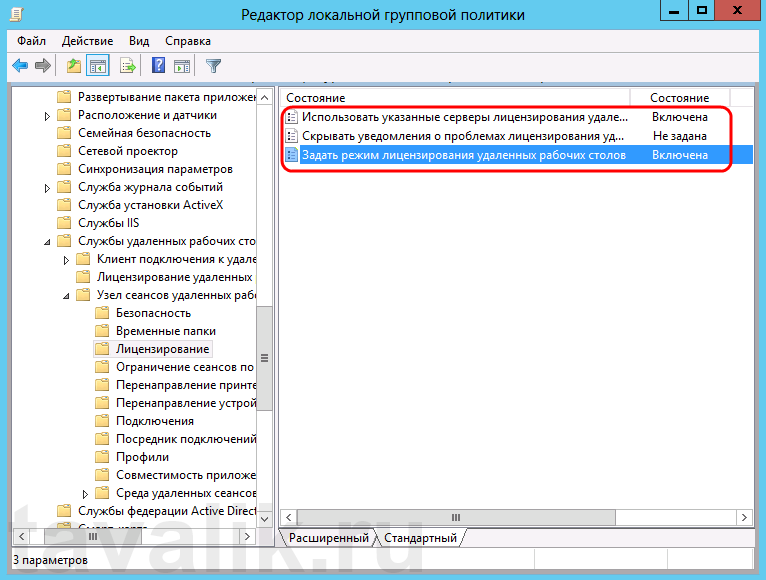
Task: Select policy Скрывать уведомления о проблемах лицензирования
Action: pos(464,136)
